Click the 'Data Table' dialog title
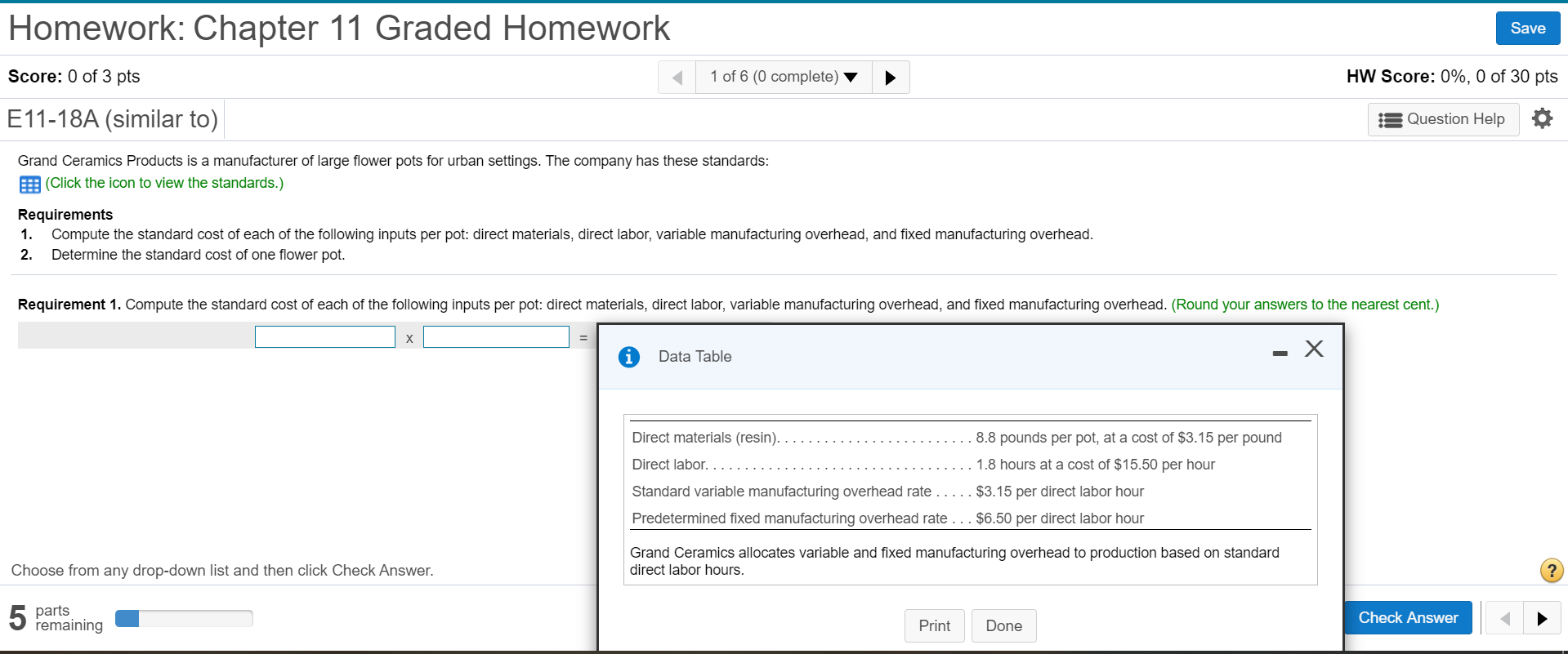1568x654 pixels. tap(695, 357)
